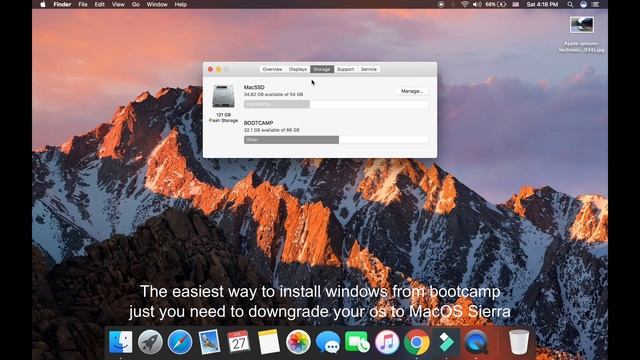Open the Edit menu
640x360 pixels.
coord(100,4)
